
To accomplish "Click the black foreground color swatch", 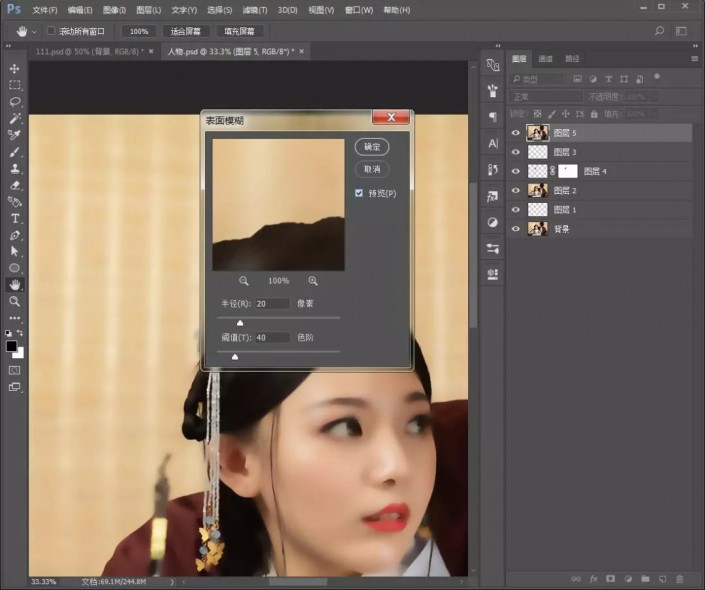I will click(x=11, y=346).
